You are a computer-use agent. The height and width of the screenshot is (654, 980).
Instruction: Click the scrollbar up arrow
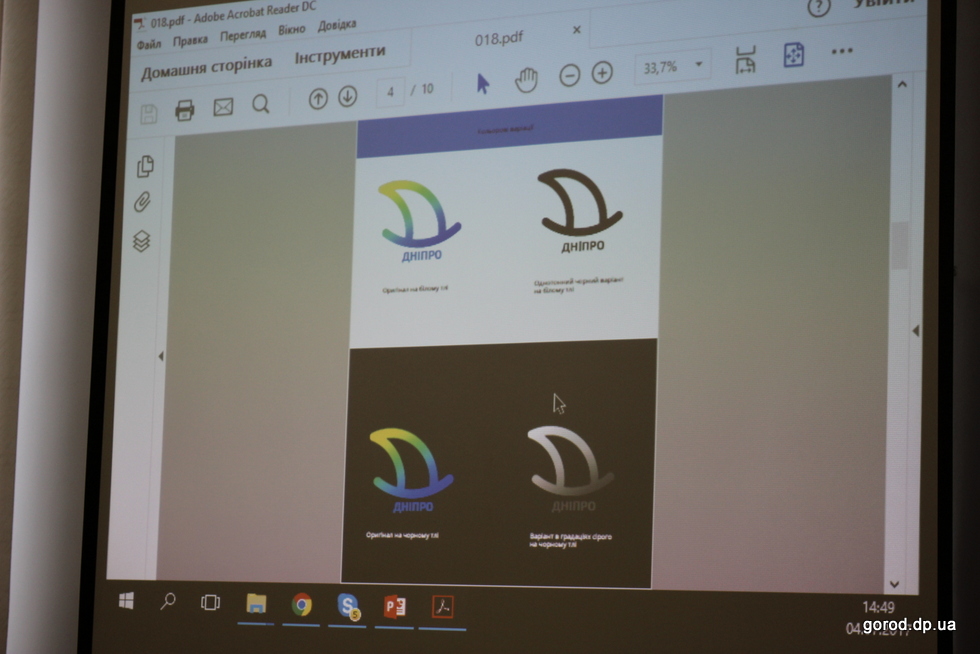click(902, 84)
